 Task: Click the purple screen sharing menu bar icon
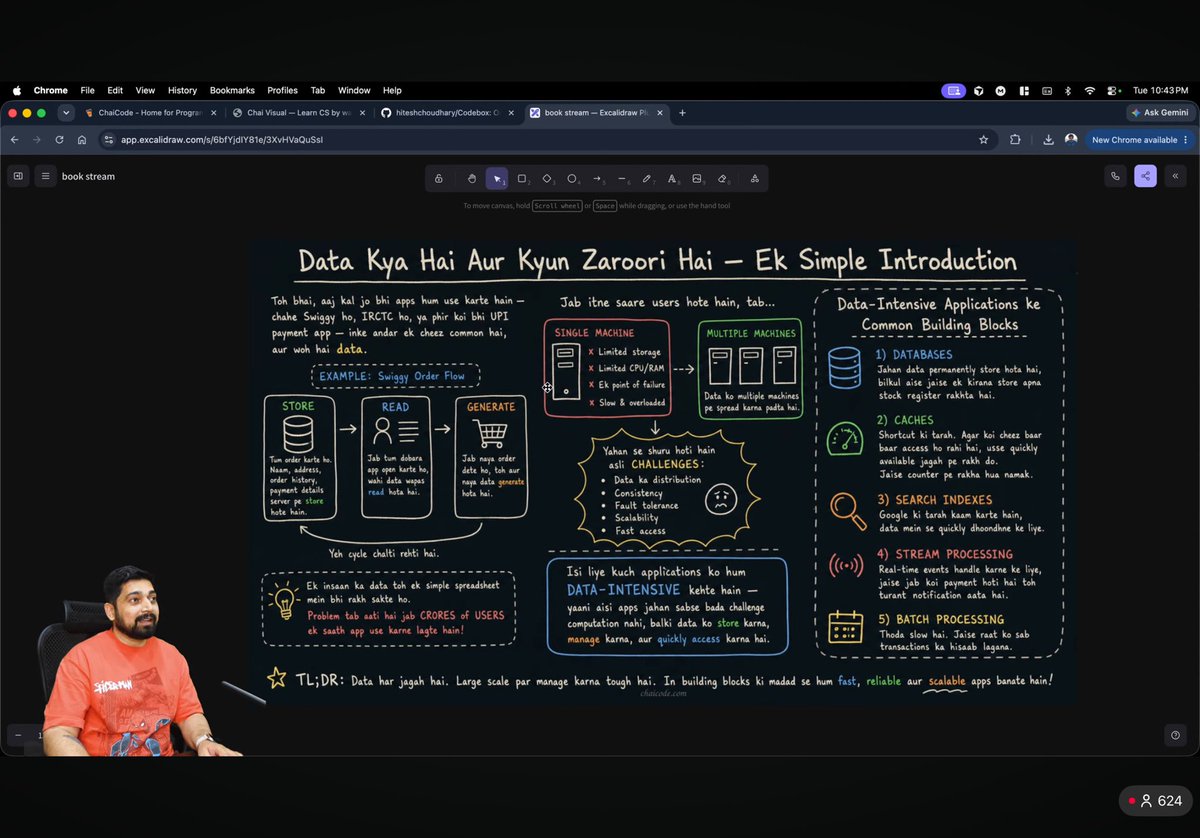click(x=953, y=90)
